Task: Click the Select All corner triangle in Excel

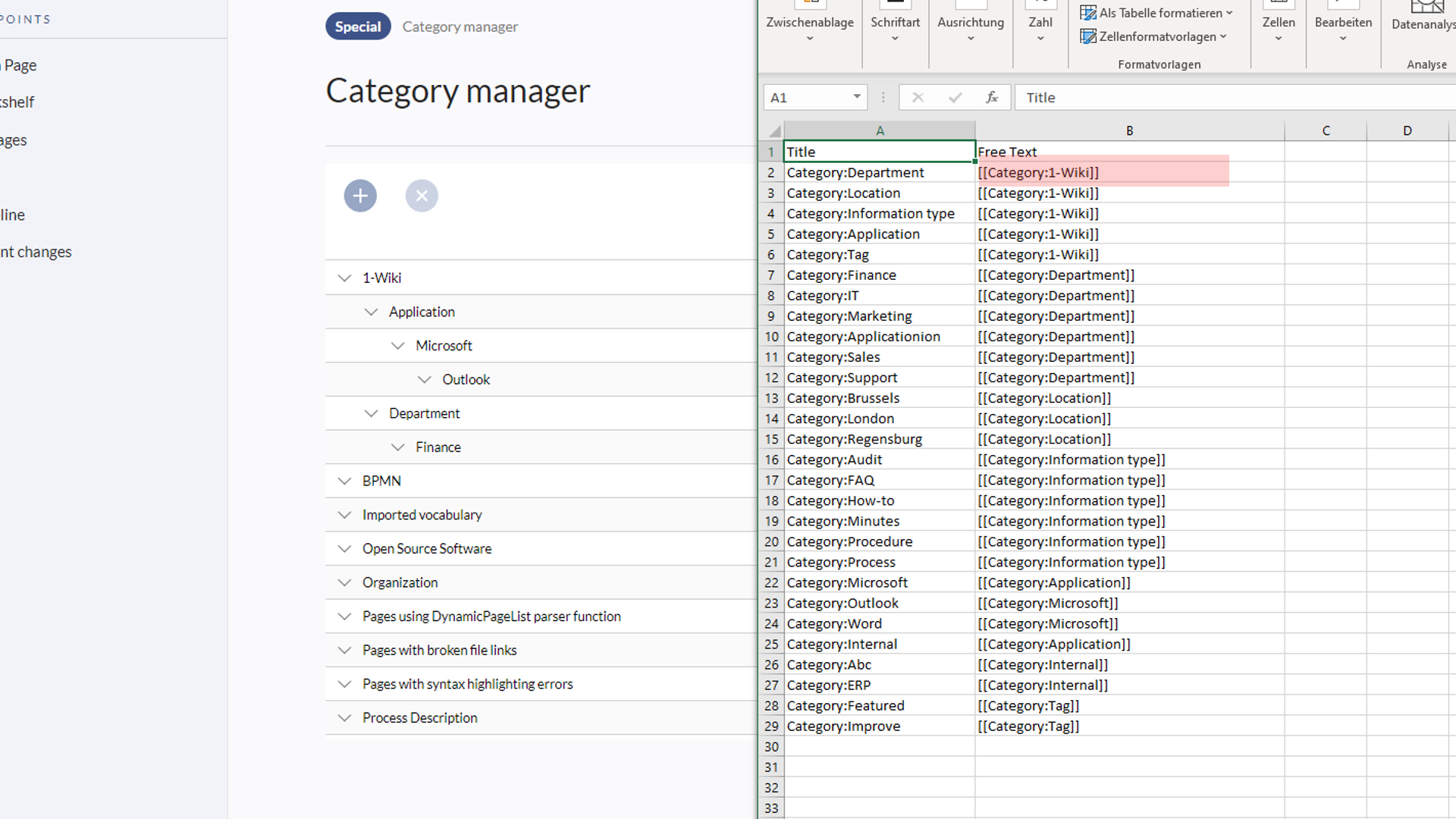Action: tap(773, 131)
